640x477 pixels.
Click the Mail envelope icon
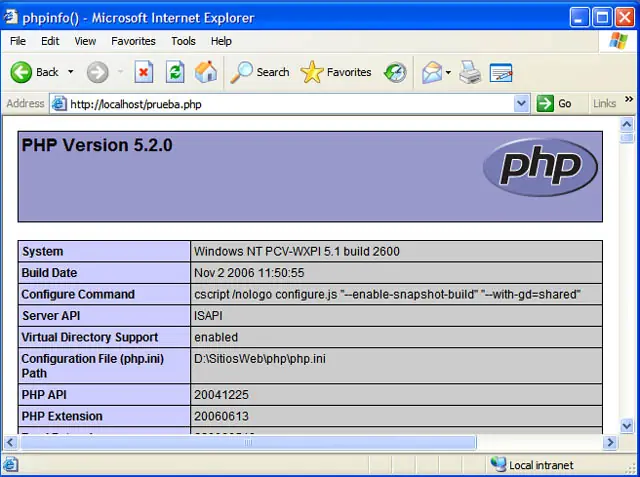tap(432, 73)
